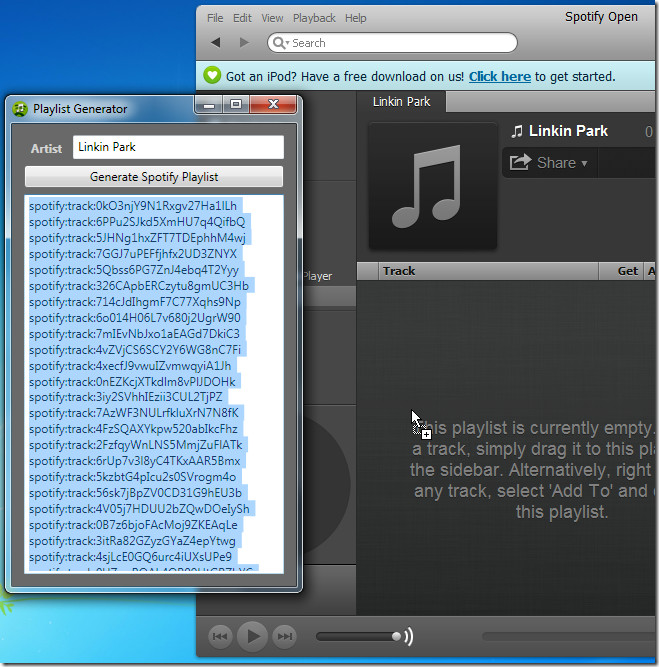Open the File menu
The image size is (659, 667).
tap(215, 18)
